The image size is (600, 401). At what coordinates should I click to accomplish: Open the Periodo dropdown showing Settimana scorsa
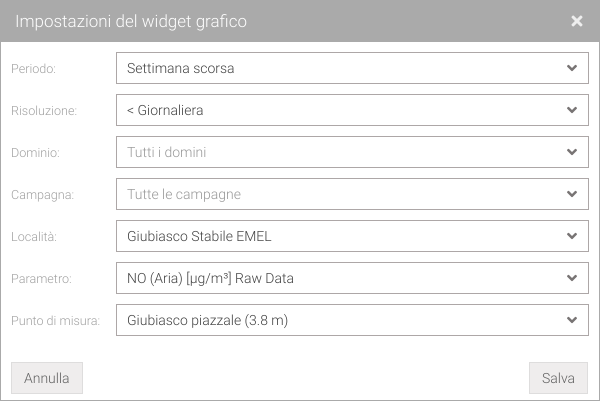[x=340, y=68]
